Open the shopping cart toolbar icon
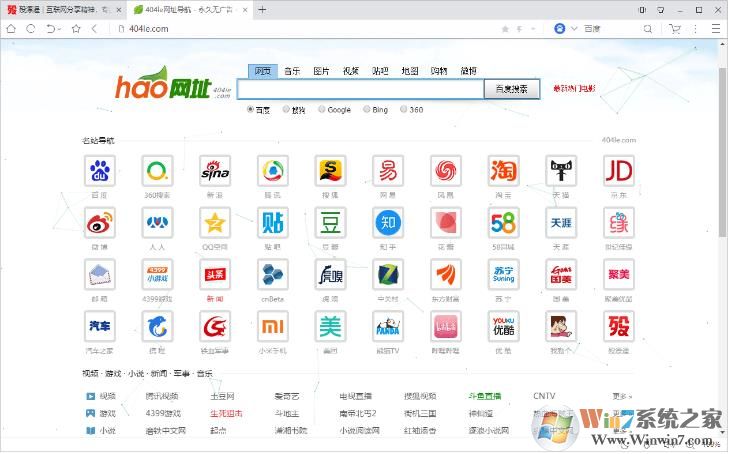The image size is (729, 454). (675, 29)
